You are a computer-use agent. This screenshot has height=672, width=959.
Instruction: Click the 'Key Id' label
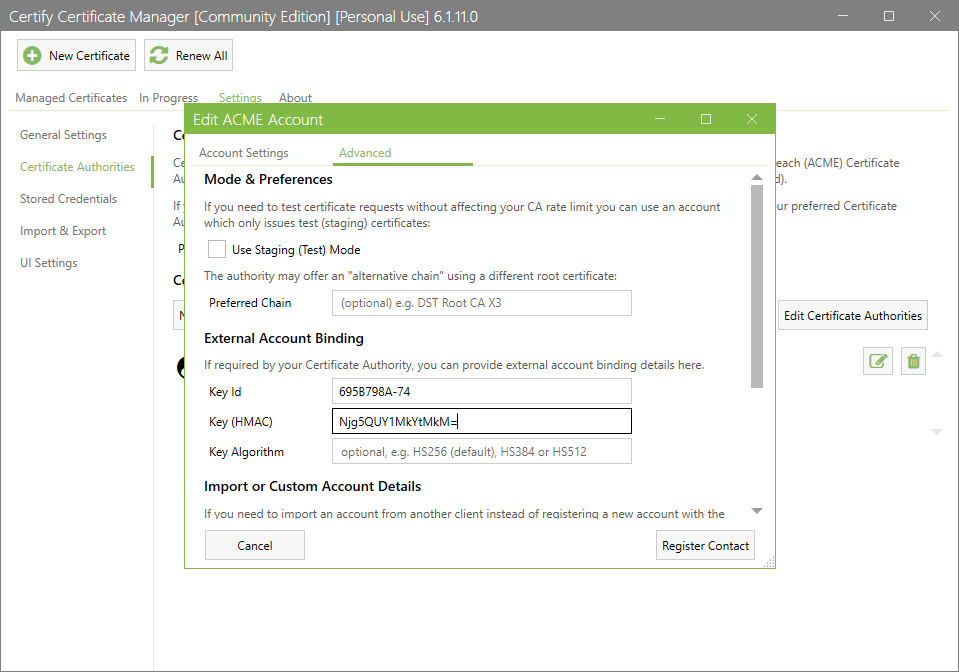(225, 391)
